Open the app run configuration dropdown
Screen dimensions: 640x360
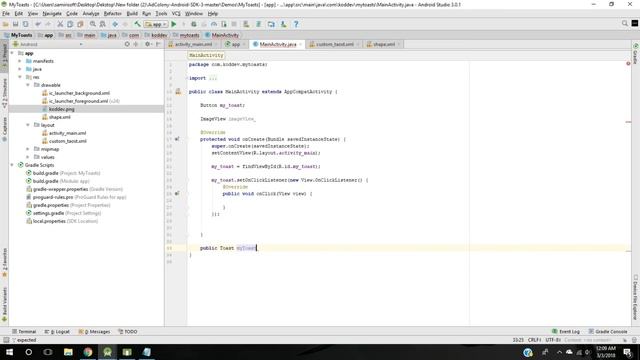pyautogui.click(x=156, y=24)
